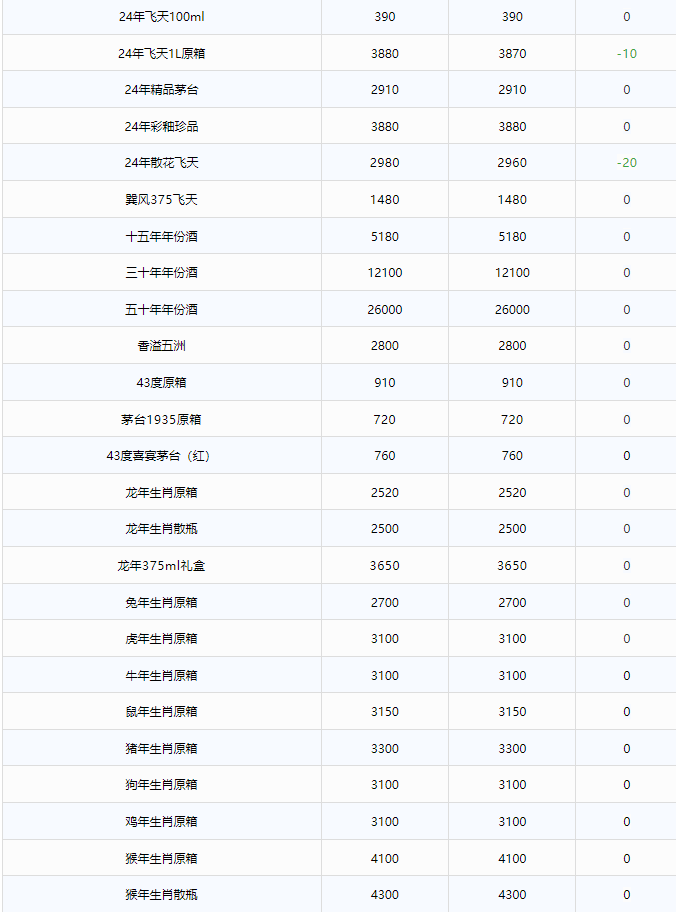Select the 24年飞天100ml product name
This screenshot has height=912, width=676.
pyautogui.click(x=161, y=17)
